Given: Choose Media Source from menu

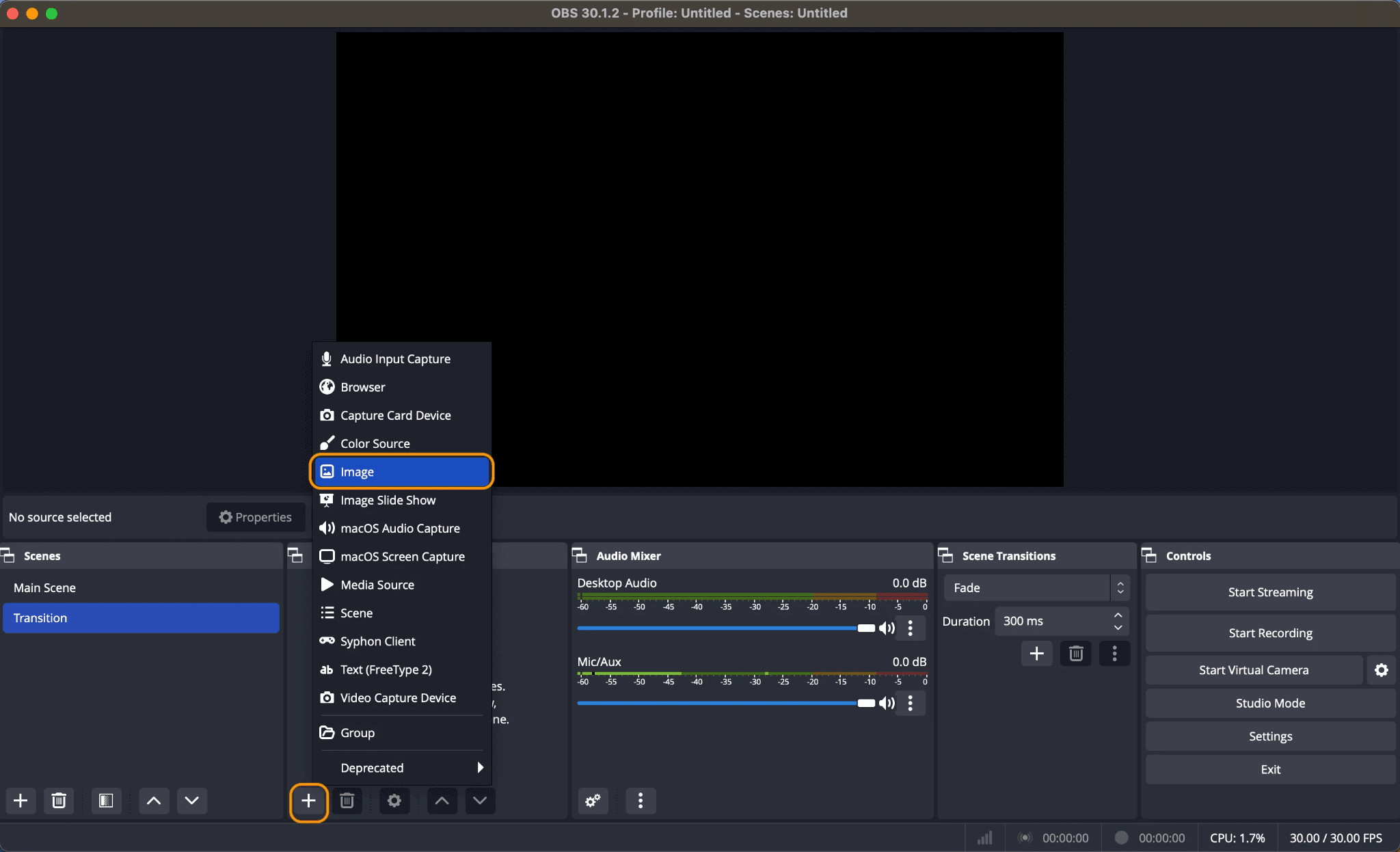Looking at the screenshot, I should [x=402, y=585].
